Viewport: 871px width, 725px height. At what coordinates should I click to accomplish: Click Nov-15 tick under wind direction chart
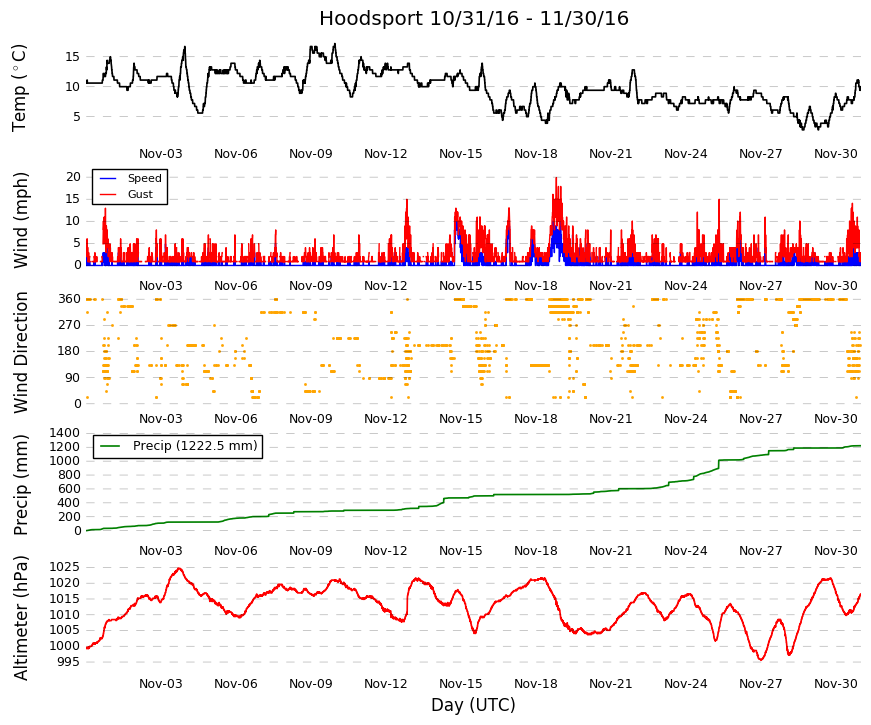(460, 419)
